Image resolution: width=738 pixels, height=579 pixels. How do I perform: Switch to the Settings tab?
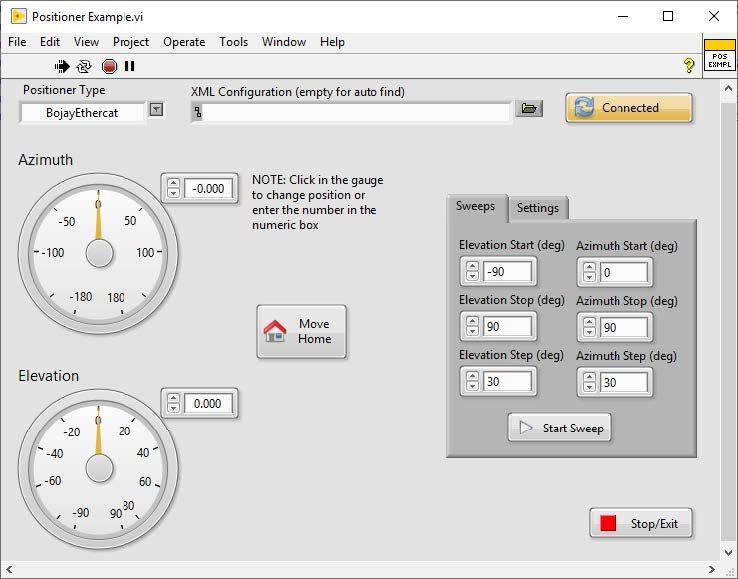pyautogui.click(x=538, y=208)
